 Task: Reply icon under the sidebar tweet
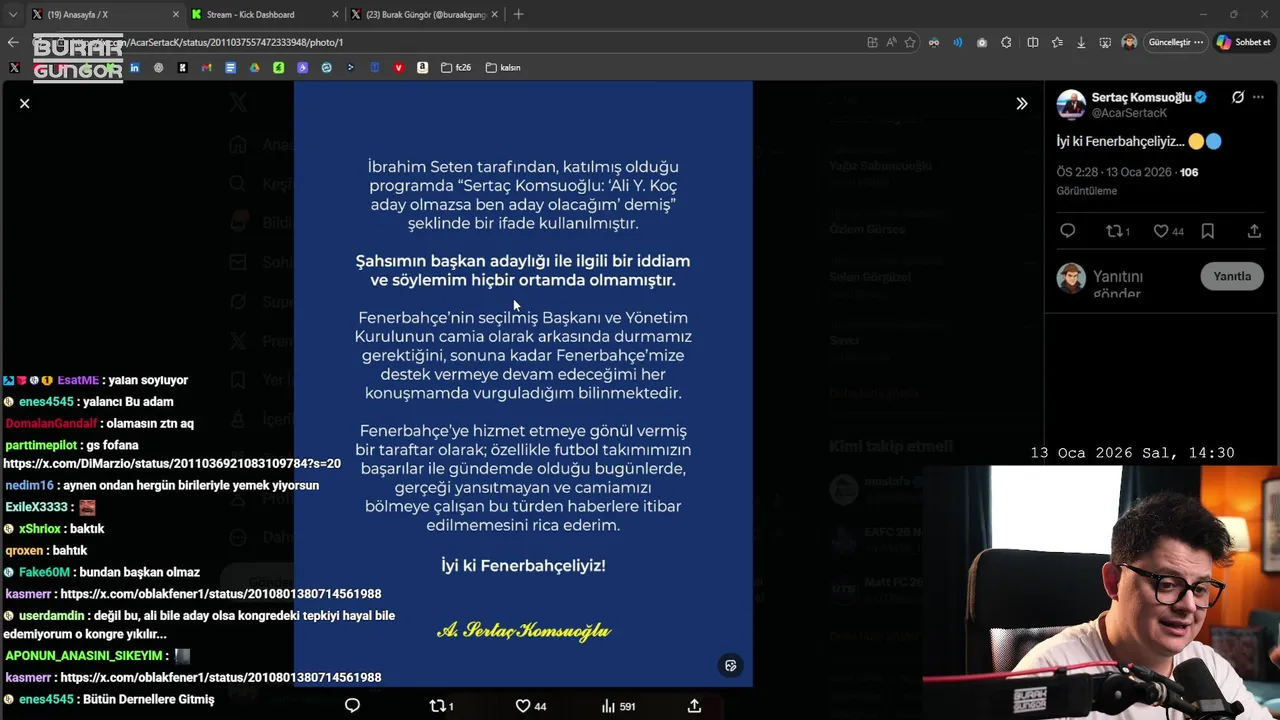click(x=1068, y=231)
